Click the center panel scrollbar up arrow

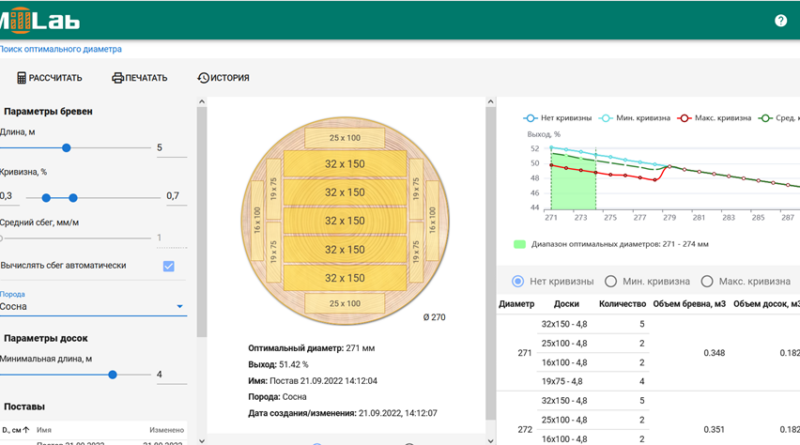click(490, 102)
